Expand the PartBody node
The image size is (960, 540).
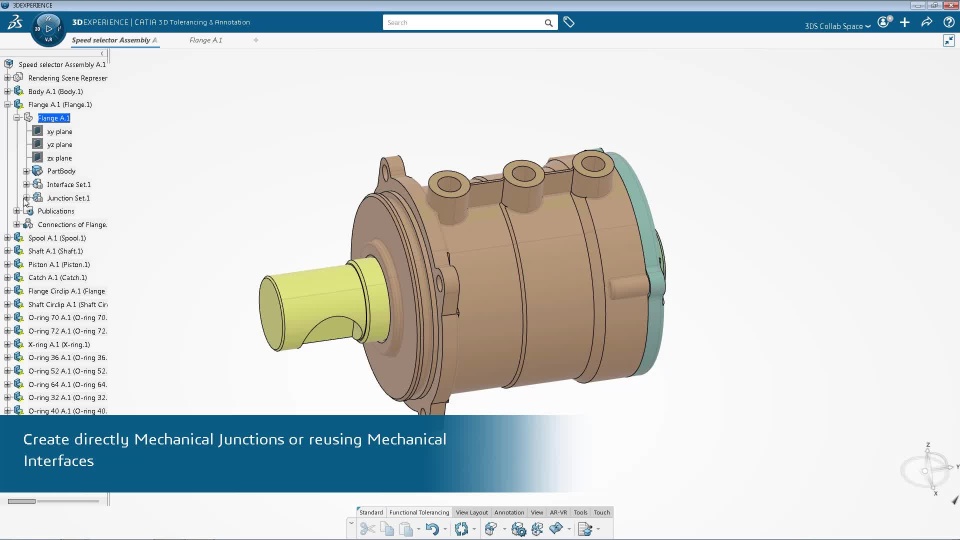point(26,171)
